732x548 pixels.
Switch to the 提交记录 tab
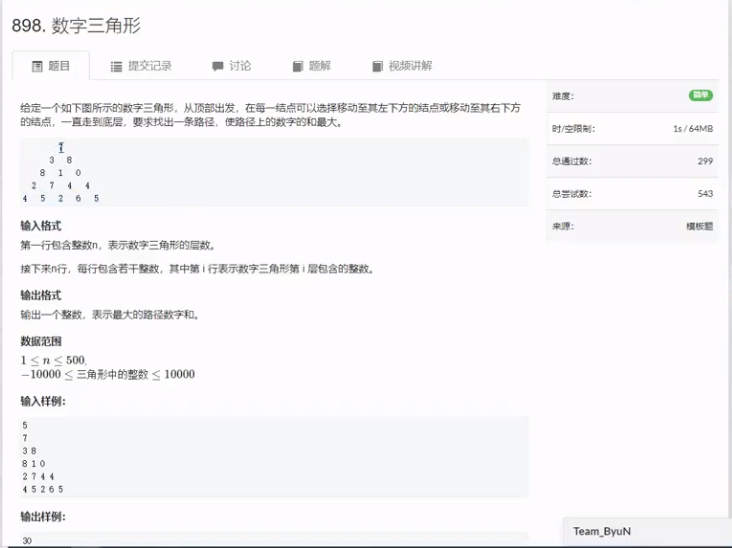click(x=141, y=66)
